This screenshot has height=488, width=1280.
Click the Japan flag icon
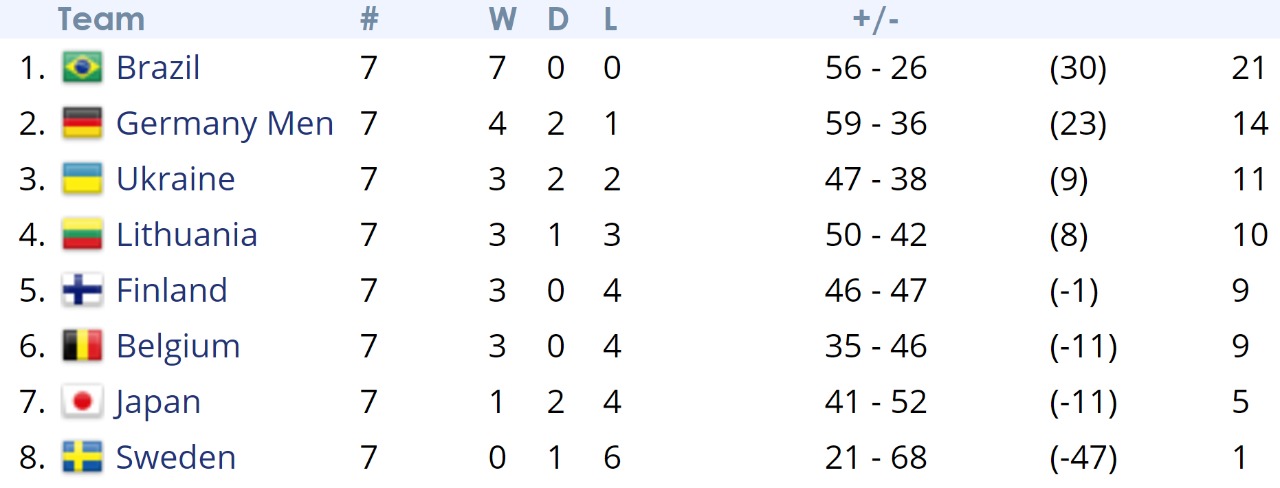coord(82,402)
